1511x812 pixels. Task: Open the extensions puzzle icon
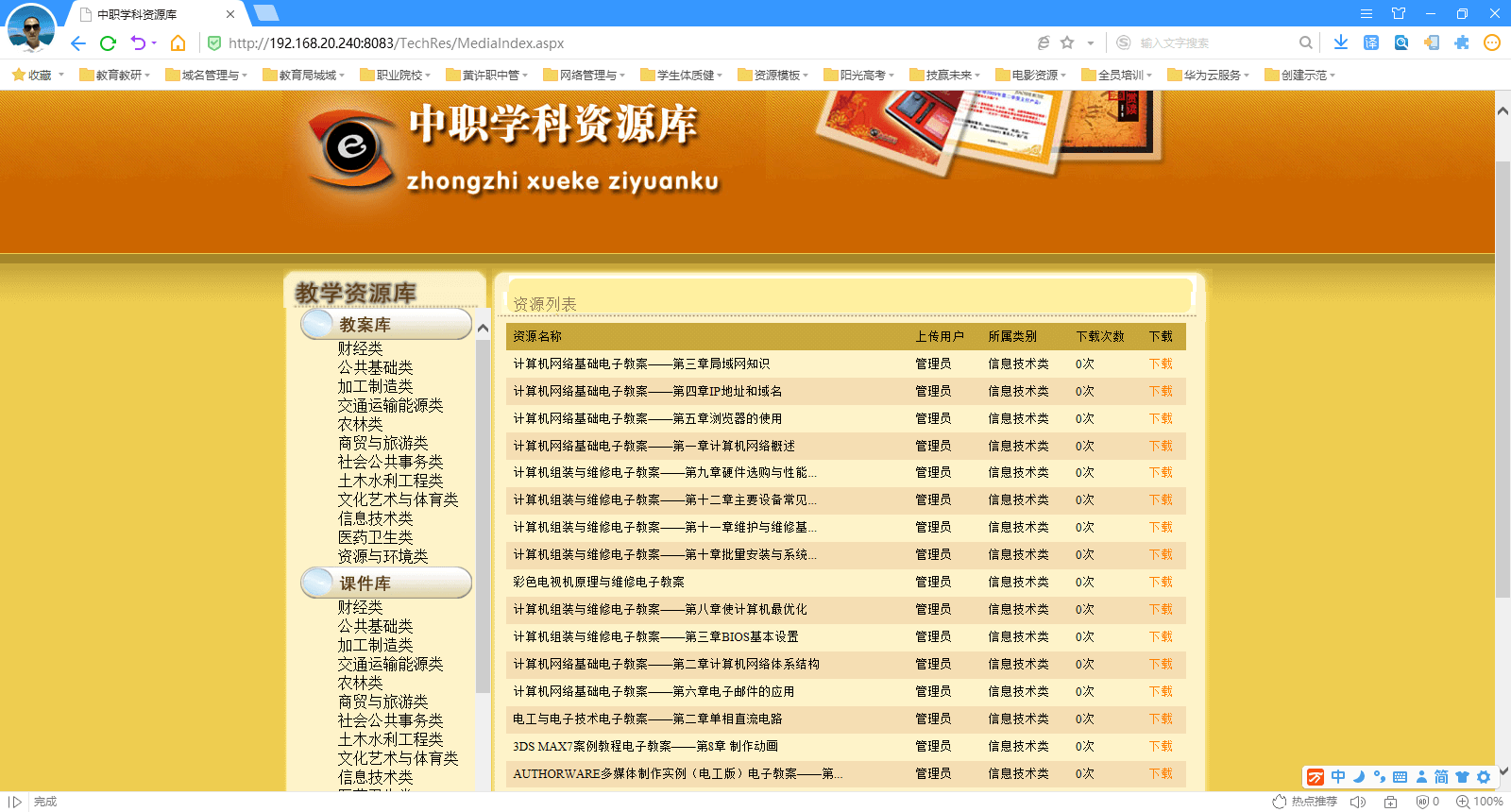pos(1462,42)
